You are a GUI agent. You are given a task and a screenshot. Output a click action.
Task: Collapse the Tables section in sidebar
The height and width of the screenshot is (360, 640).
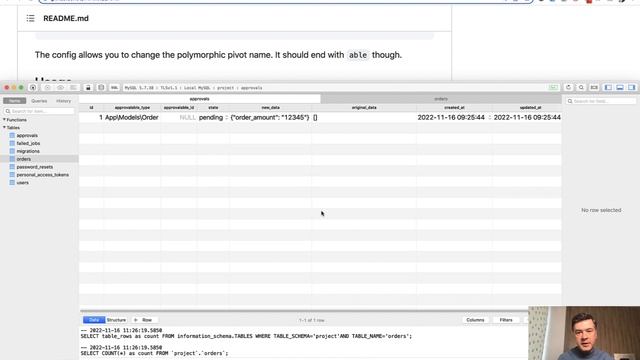tap(4, 128)
